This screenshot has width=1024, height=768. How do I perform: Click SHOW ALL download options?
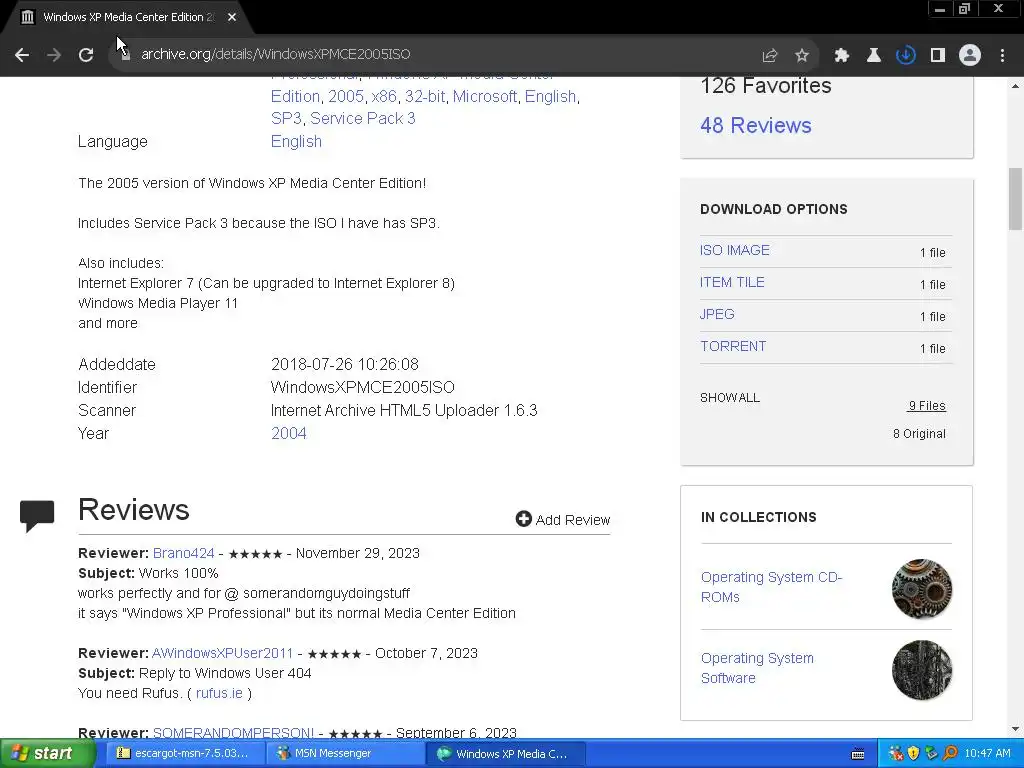click(729, 398)
